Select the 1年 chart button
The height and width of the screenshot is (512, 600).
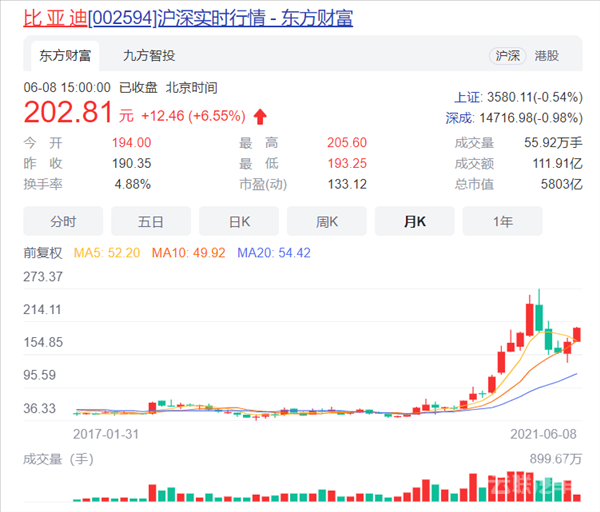502,221
